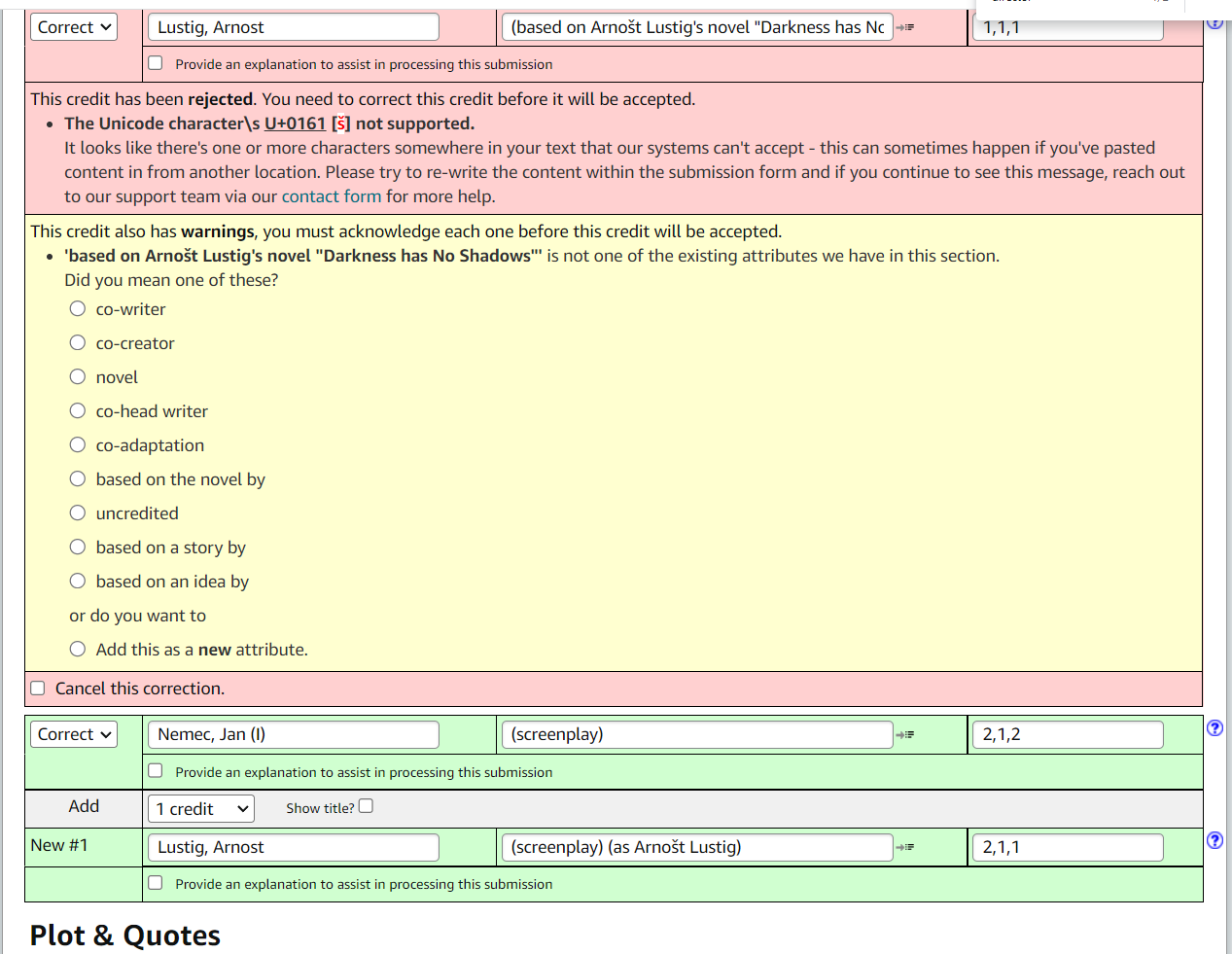Screen dimensions: 1232x954
Task: Choose the 'co-head writer' radio option
Action: coord(78,410)
